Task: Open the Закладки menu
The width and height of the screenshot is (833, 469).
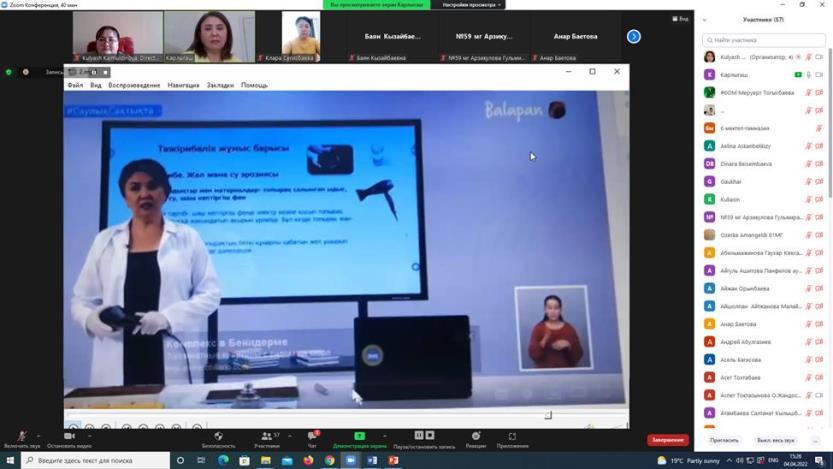Action: (220, 86)
